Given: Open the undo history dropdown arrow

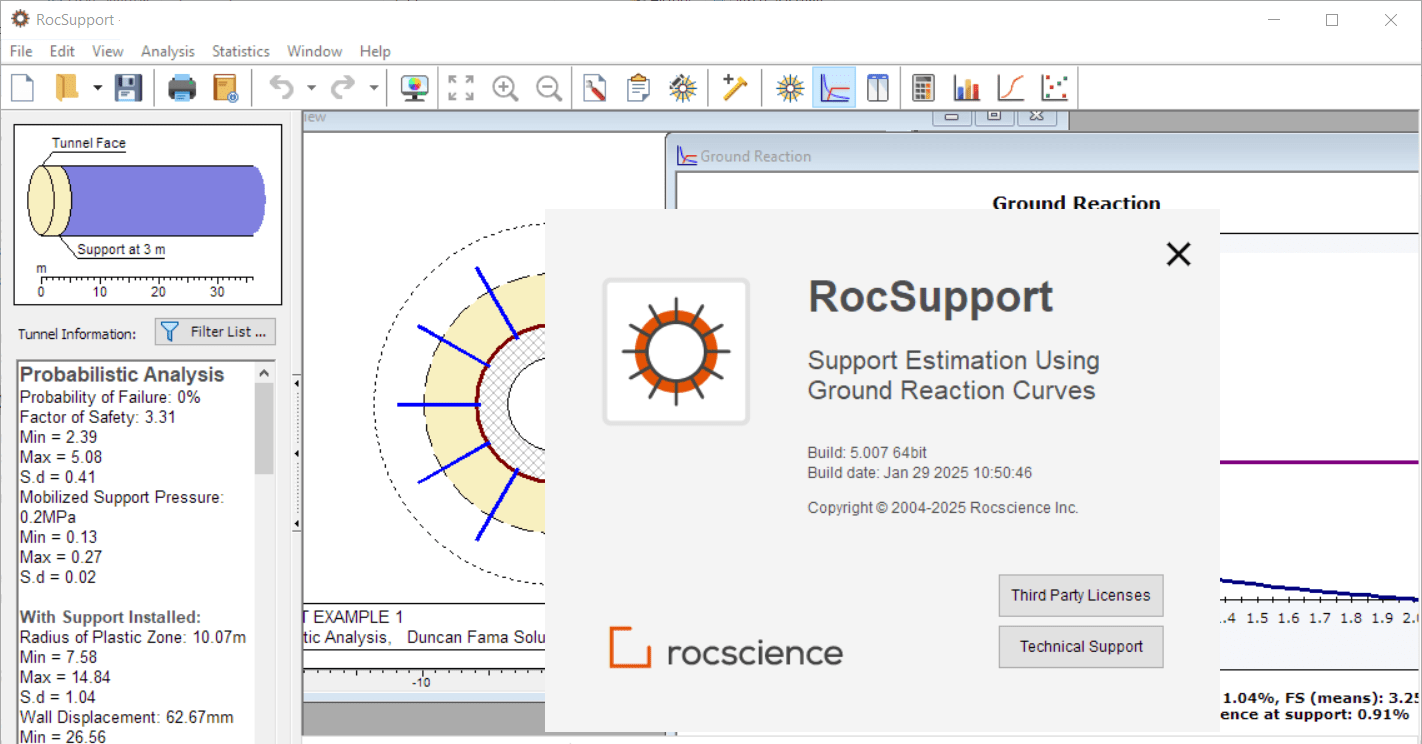Looking at the screenshot, I should pos(311,88).
